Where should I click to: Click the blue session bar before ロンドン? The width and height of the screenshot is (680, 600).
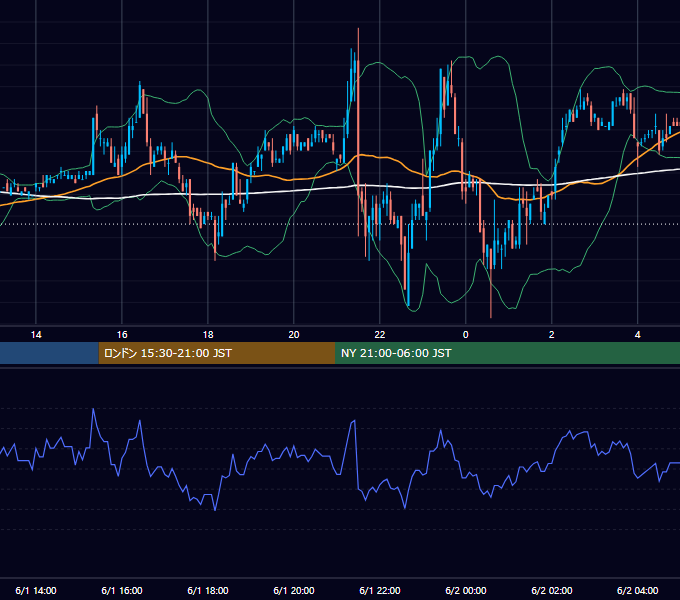click(49, 353)
